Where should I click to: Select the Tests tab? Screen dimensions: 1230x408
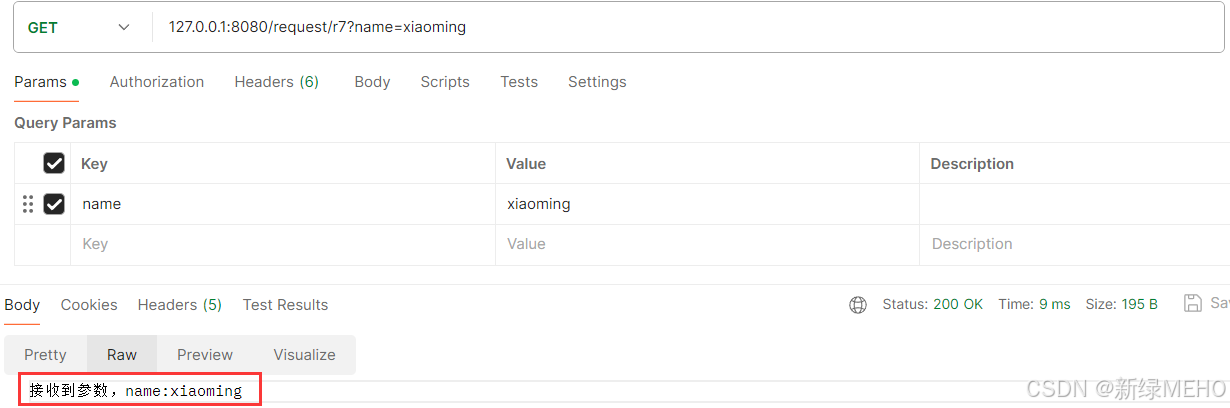coord(519,82)
